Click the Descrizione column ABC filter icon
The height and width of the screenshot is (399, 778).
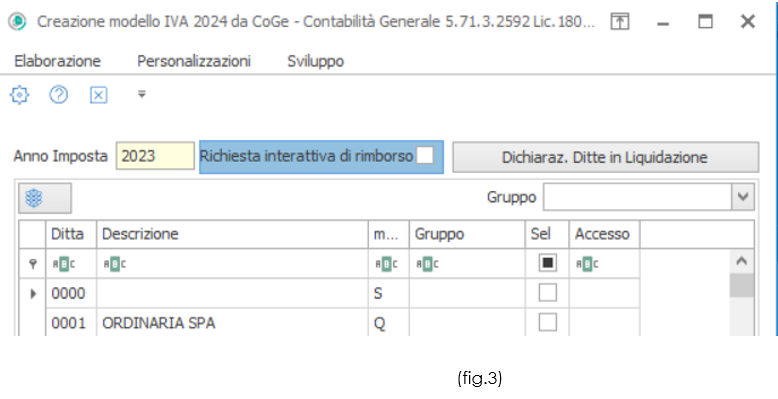pyautogui.click(x=115, y=265)
